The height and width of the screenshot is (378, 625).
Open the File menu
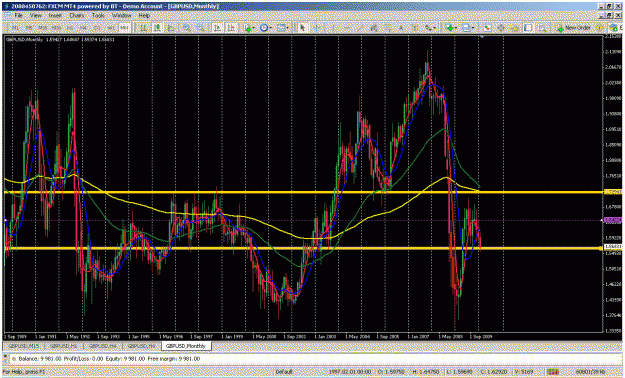(x=18, y=16)
